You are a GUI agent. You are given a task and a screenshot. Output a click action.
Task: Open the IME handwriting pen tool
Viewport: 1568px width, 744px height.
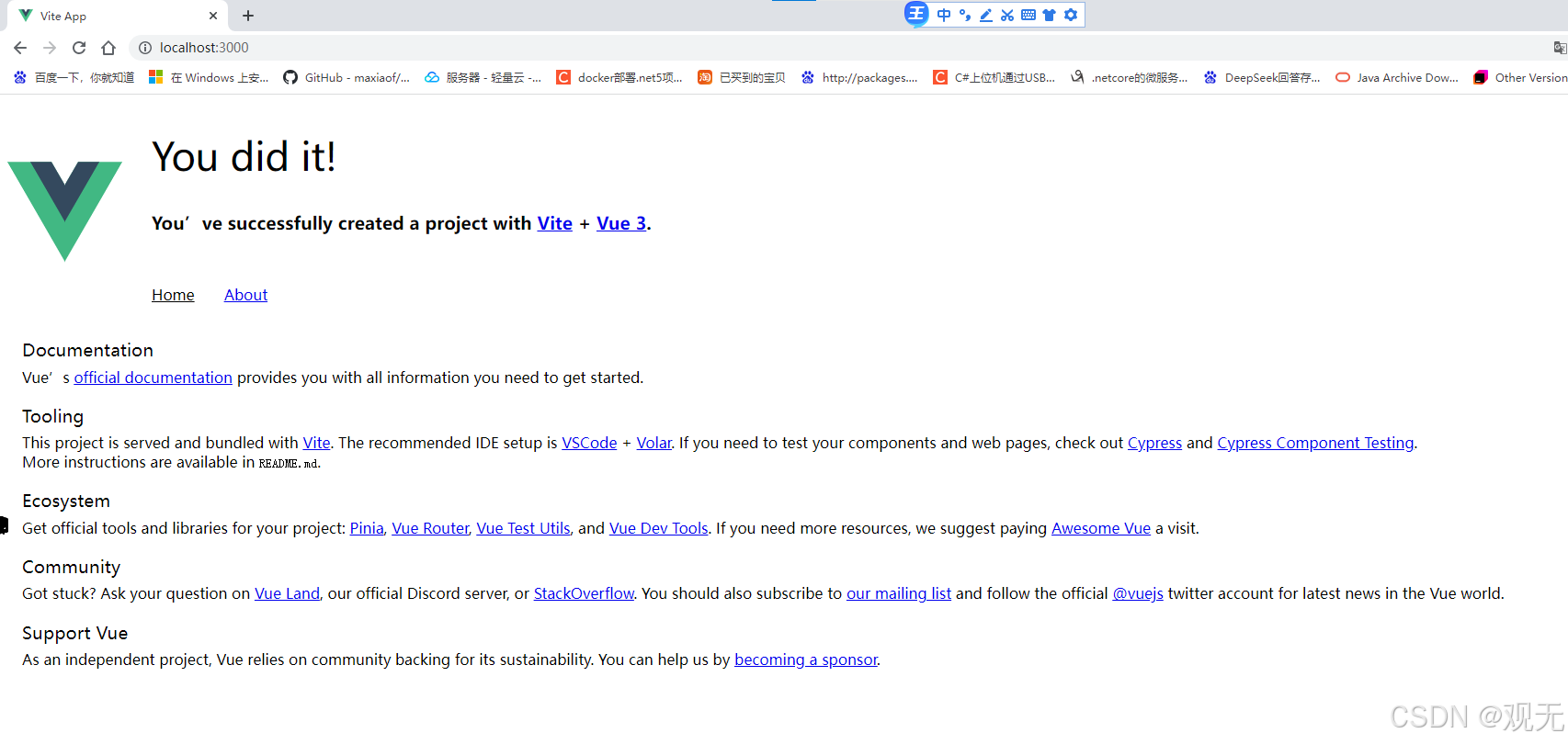click(x=986, y=15)
